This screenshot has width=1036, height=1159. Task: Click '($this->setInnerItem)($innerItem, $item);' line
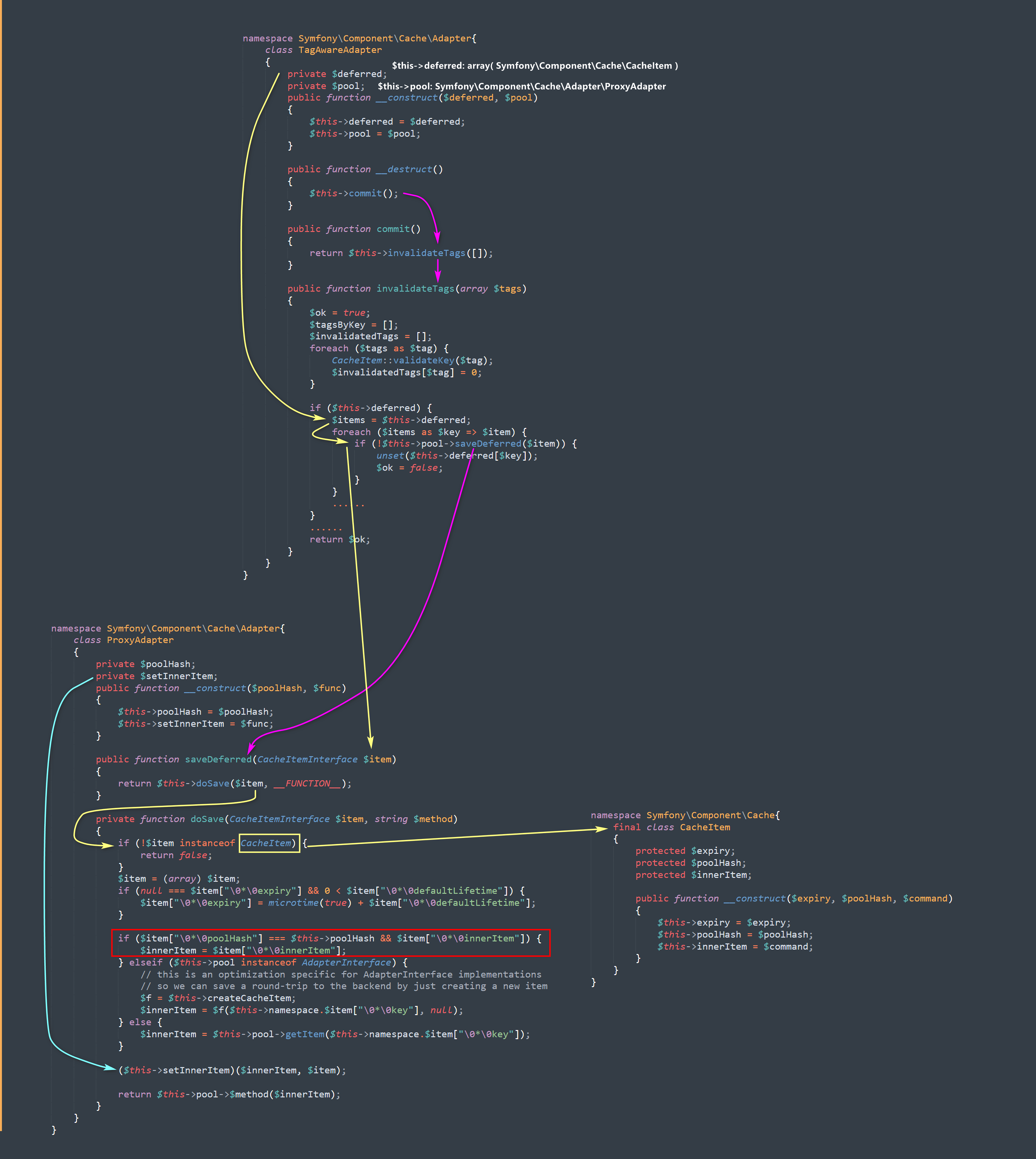pos(232,1070)
